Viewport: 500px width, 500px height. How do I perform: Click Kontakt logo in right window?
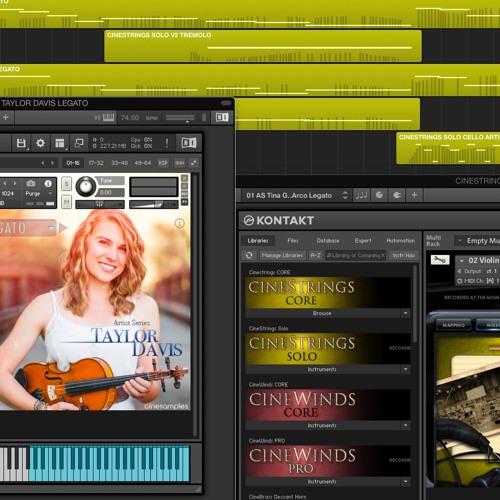click(279, 220)
